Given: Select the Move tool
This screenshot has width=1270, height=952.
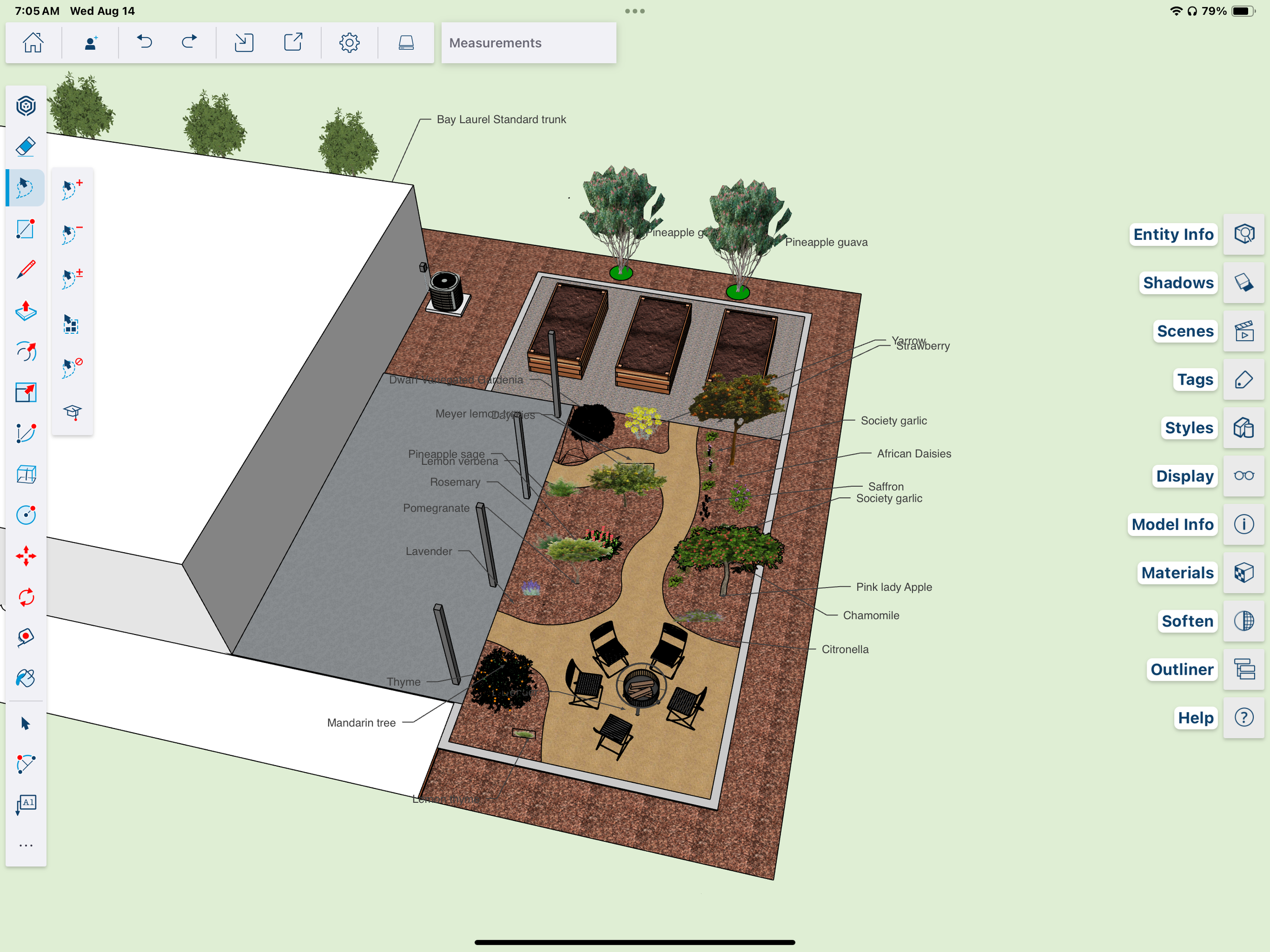Looking at the screenshot, I should click(x=26, y=556).
